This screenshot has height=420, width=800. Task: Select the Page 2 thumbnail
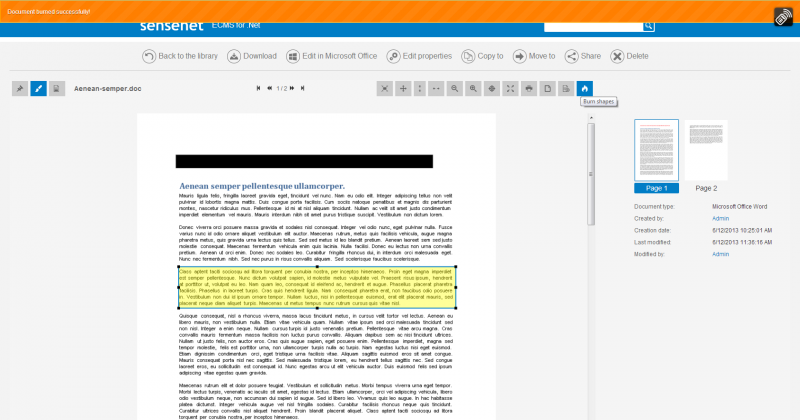tap(706, 150)
